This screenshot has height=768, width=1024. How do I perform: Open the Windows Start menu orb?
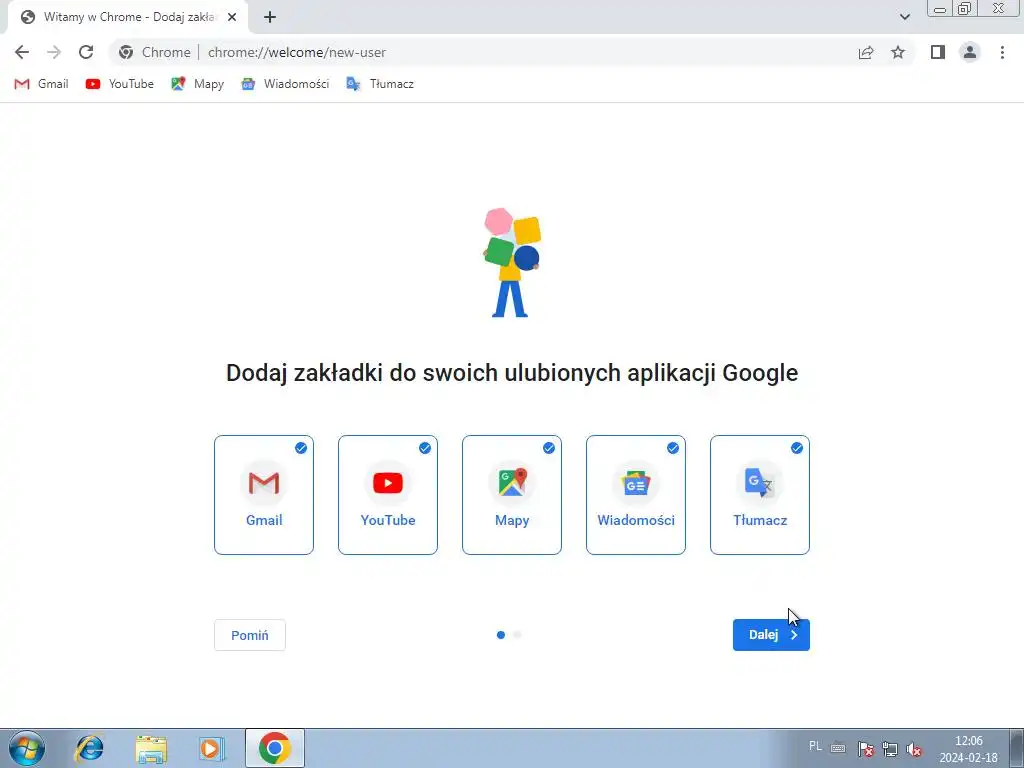click(27, 748)
